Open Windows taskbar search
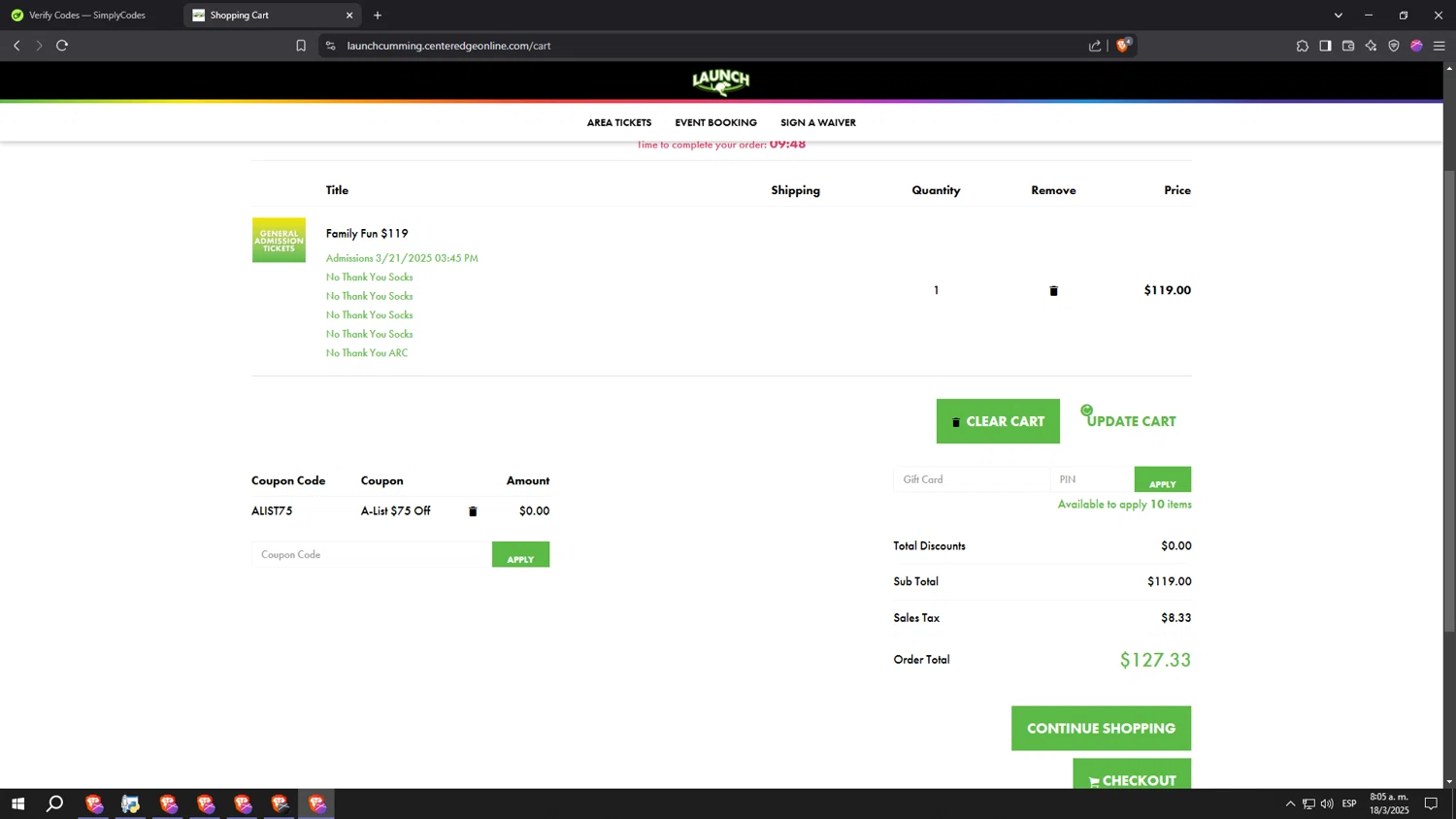 (54, 803)
